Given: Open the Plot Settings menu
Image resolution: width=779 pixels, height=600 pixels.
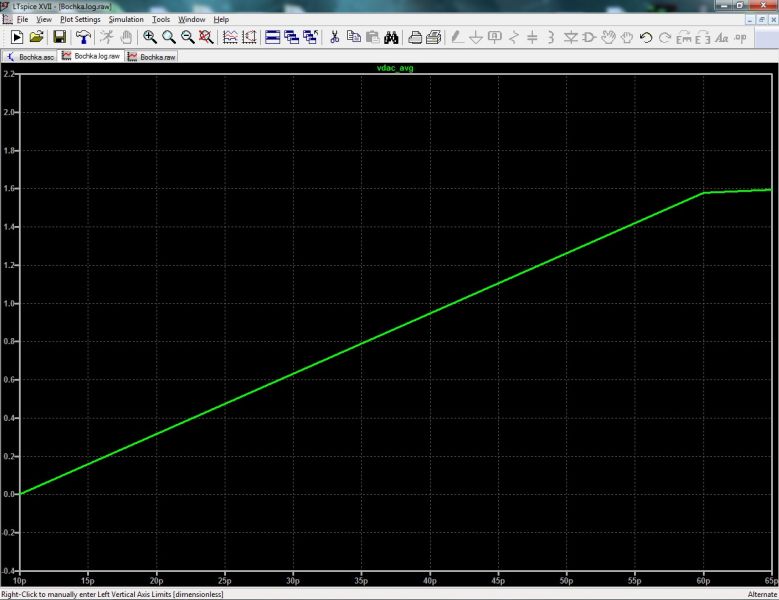Looking at the screenshot, I should (x=80, y=19).
